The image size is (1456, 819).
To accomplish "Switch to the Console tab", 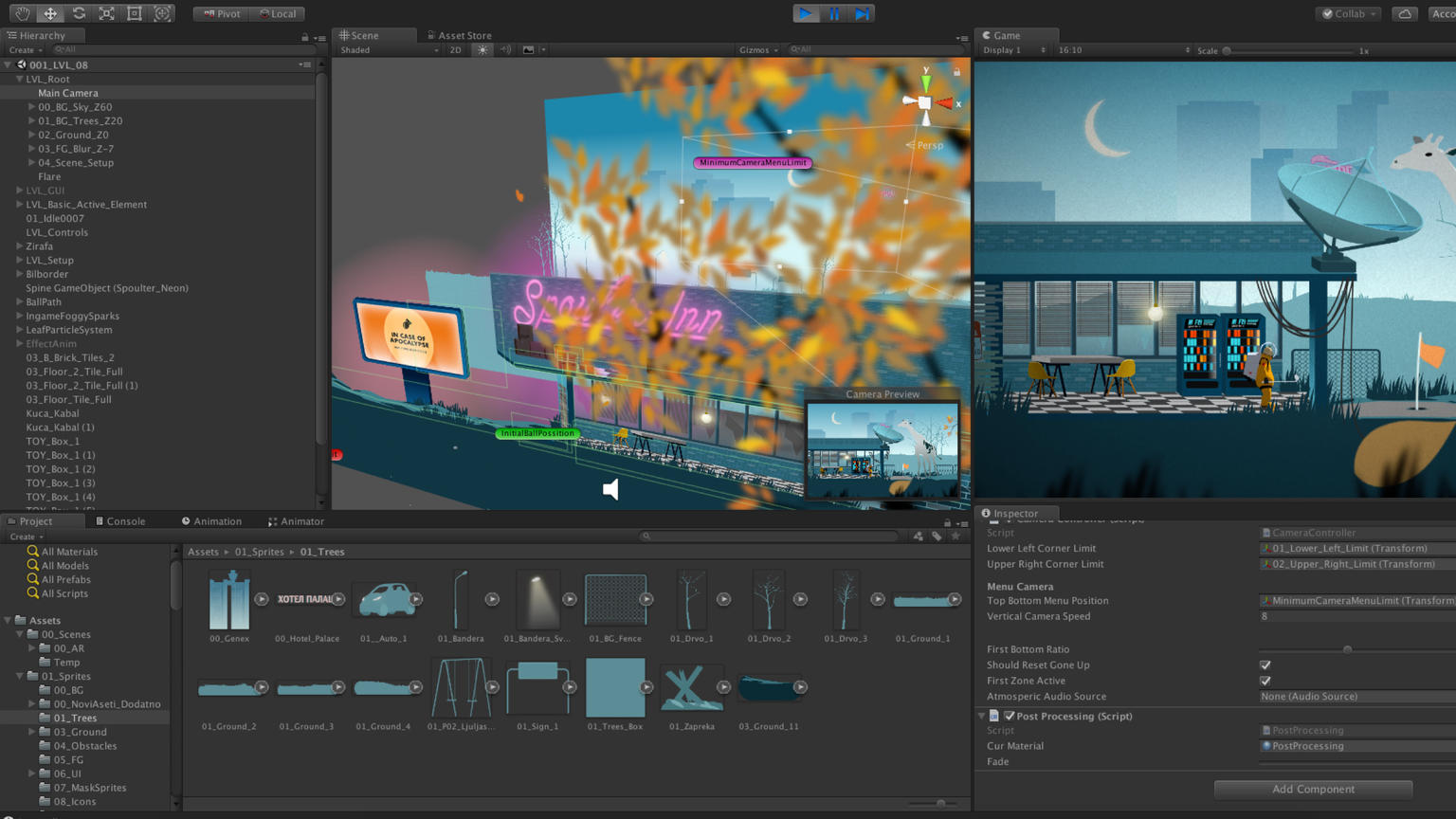I will pos(123,520).
